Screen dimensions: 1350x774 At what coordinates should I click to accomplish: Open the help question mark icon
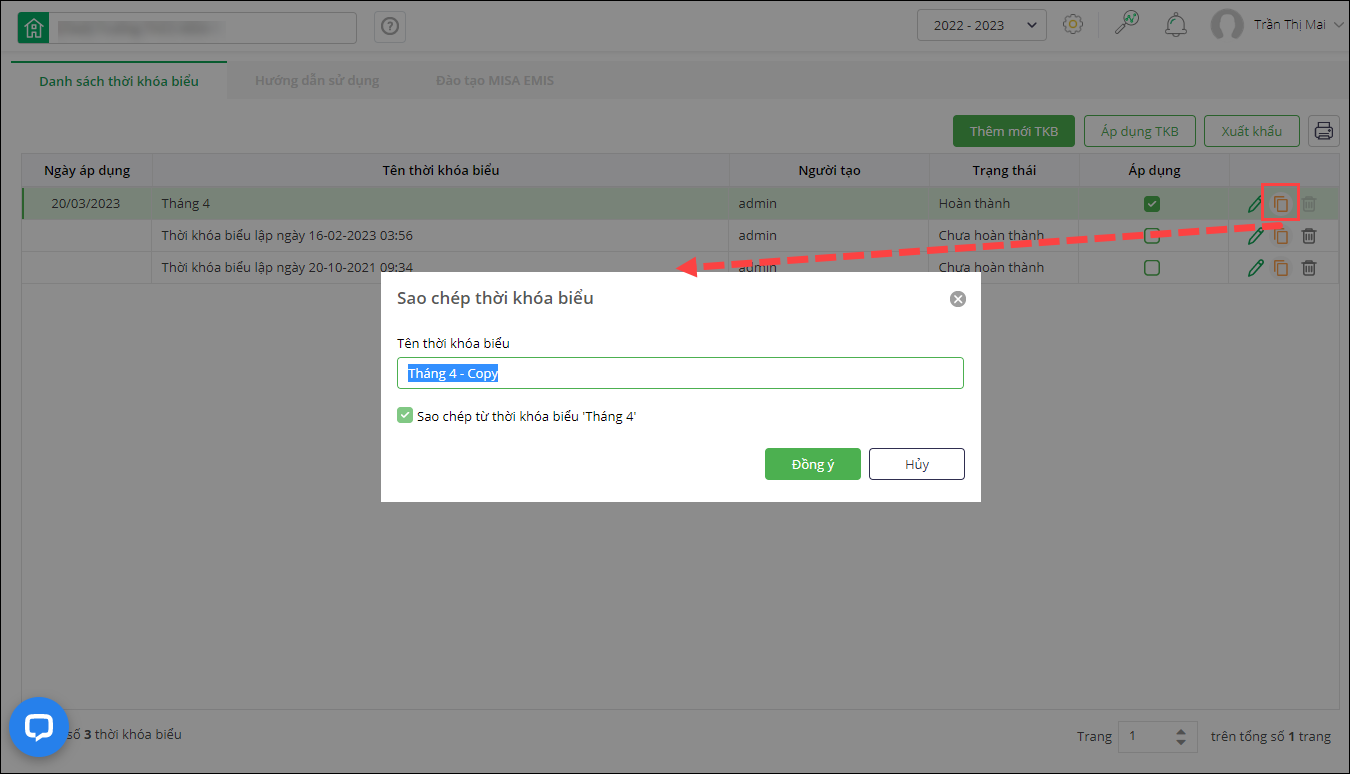[390, 28]
